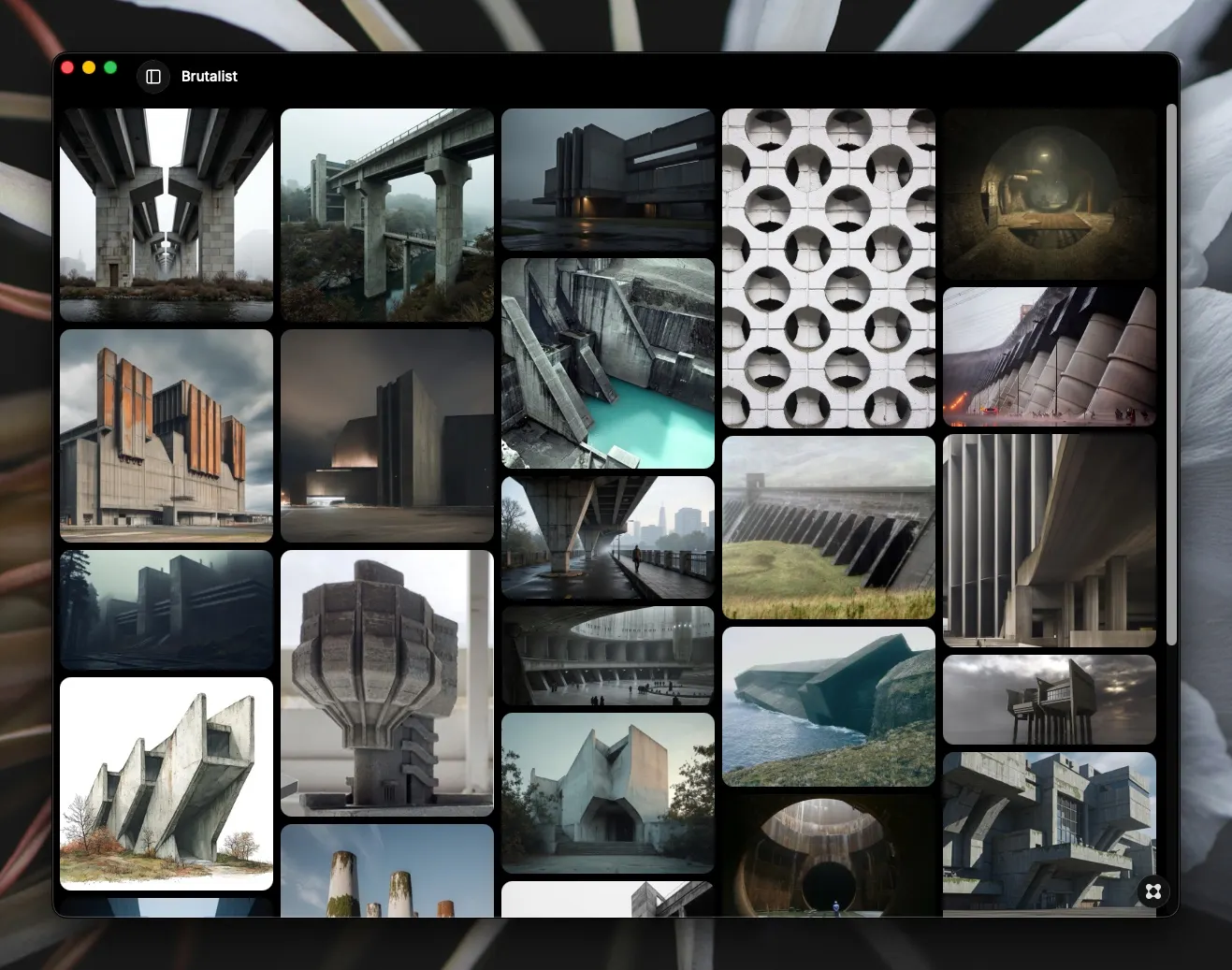Open image of house on stilts under stormy sky
1232x970 pixels.
click(x=1050, y=700)
